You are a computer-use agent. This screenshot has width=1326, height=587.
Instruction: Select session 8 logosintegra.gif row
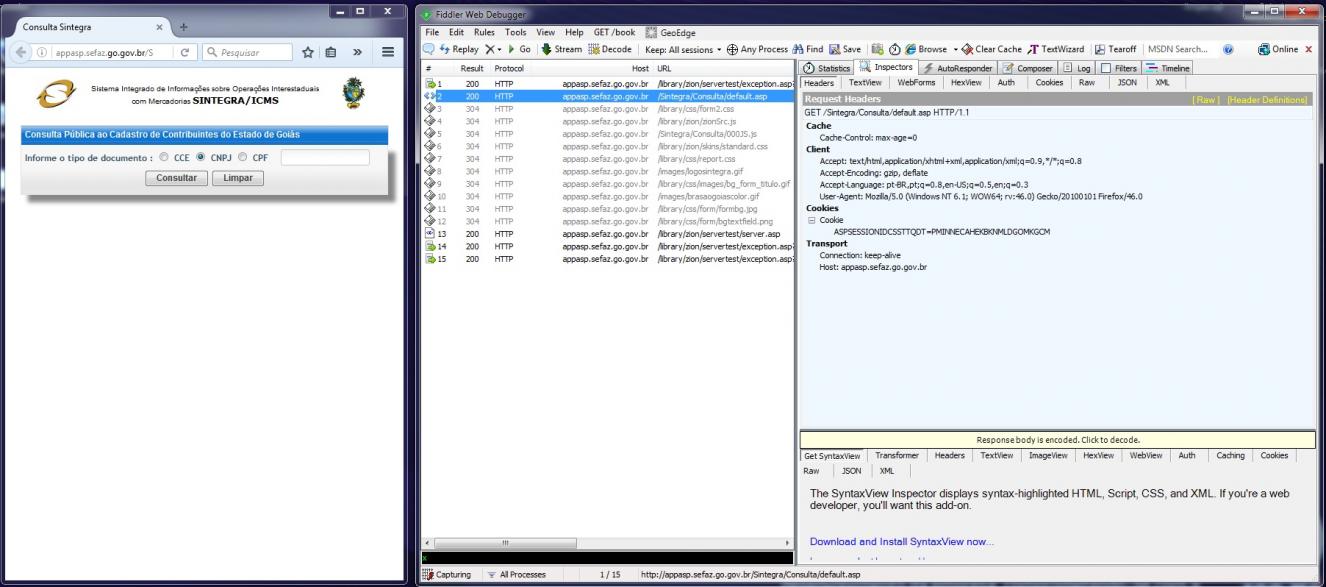pyautogui.click(x=610, y=171)
